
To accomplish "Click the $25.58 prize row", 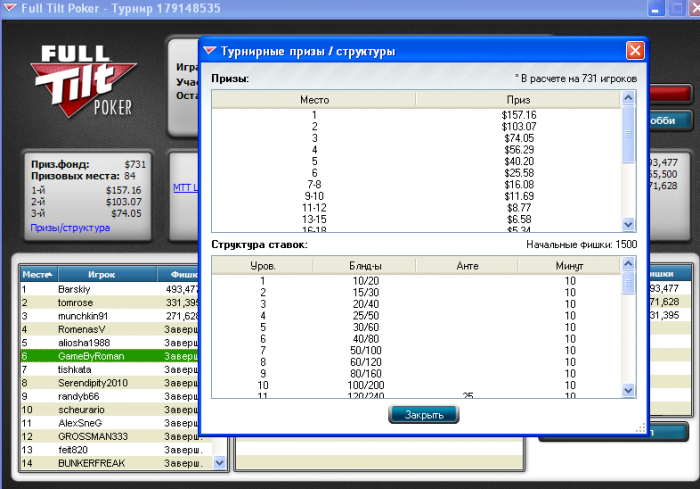I will tap(417, 173).
